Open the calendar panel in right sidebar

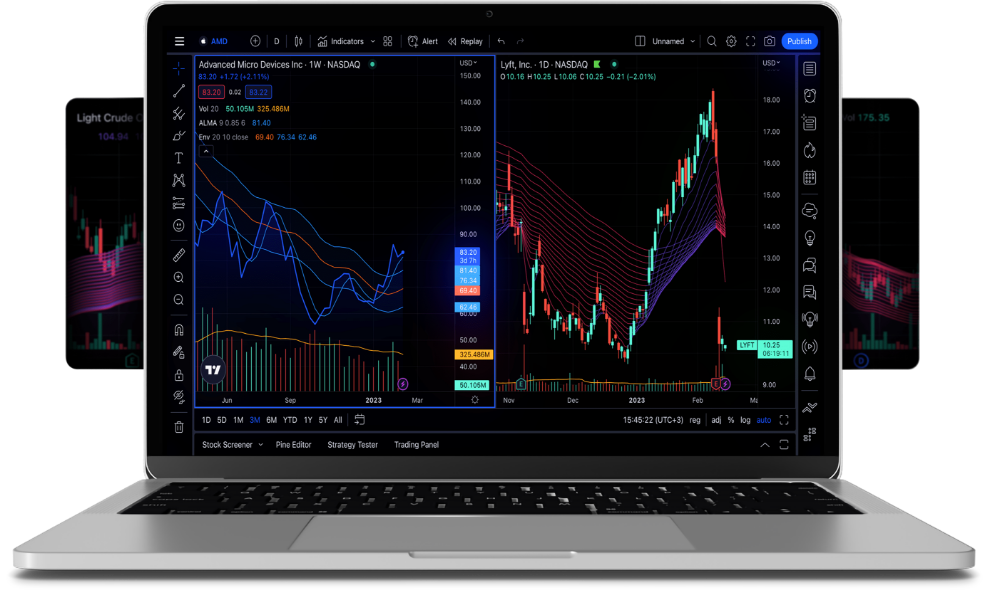pyautogui.click(x=809, y=178)
